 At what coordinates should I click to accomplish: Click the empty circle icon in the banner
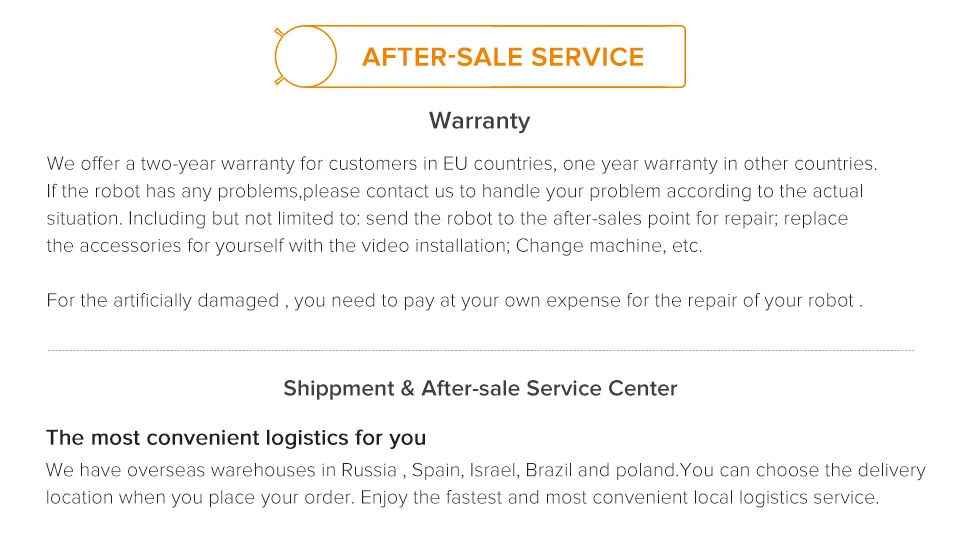[306, 56]
